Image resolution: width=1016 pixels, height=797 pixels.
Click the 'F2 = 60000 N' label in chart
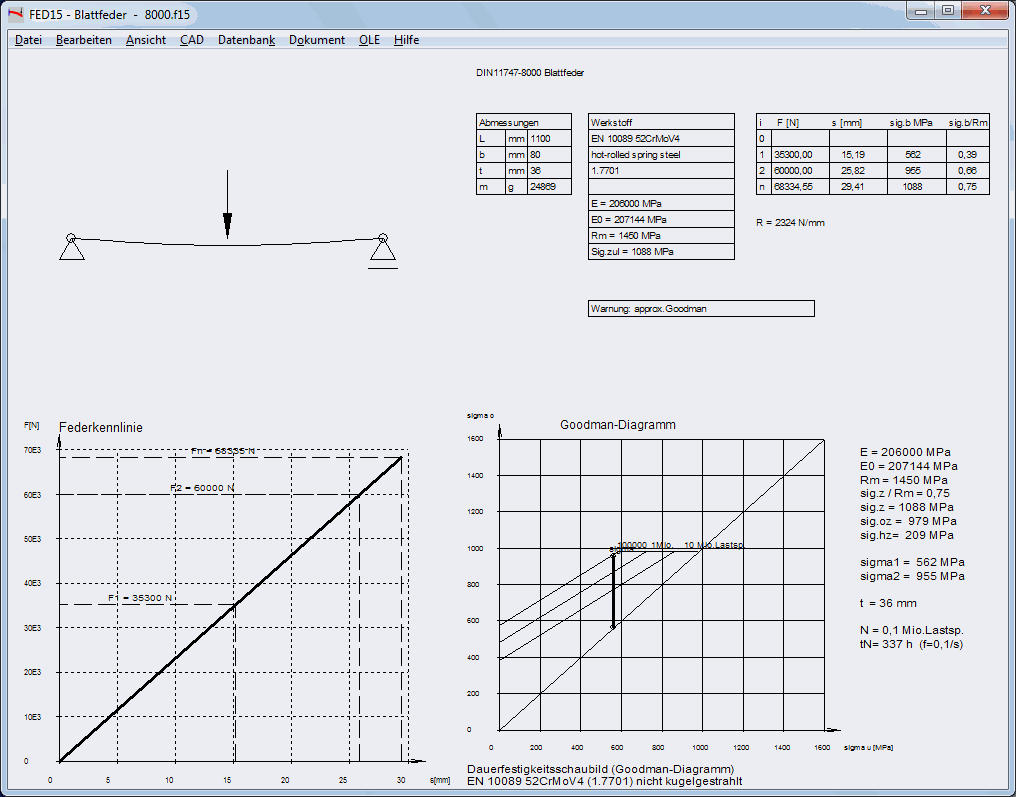coord(202,487)
